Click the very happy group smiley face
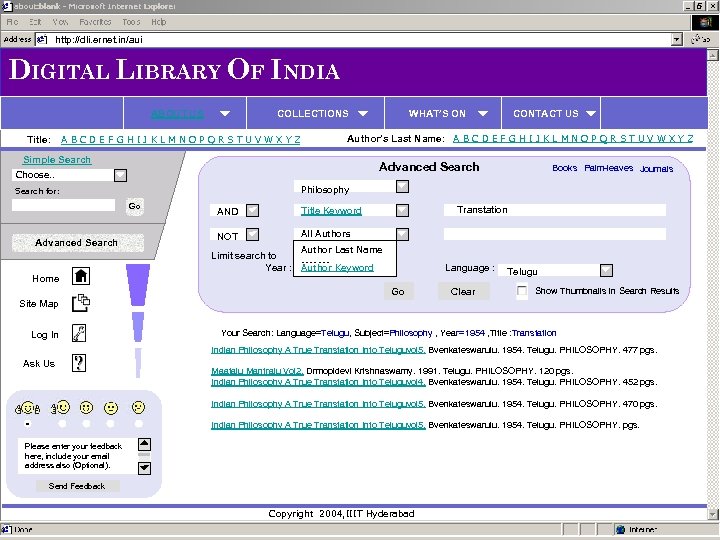Viewport: 720px width, 540px height. click(x=28, y=408)
